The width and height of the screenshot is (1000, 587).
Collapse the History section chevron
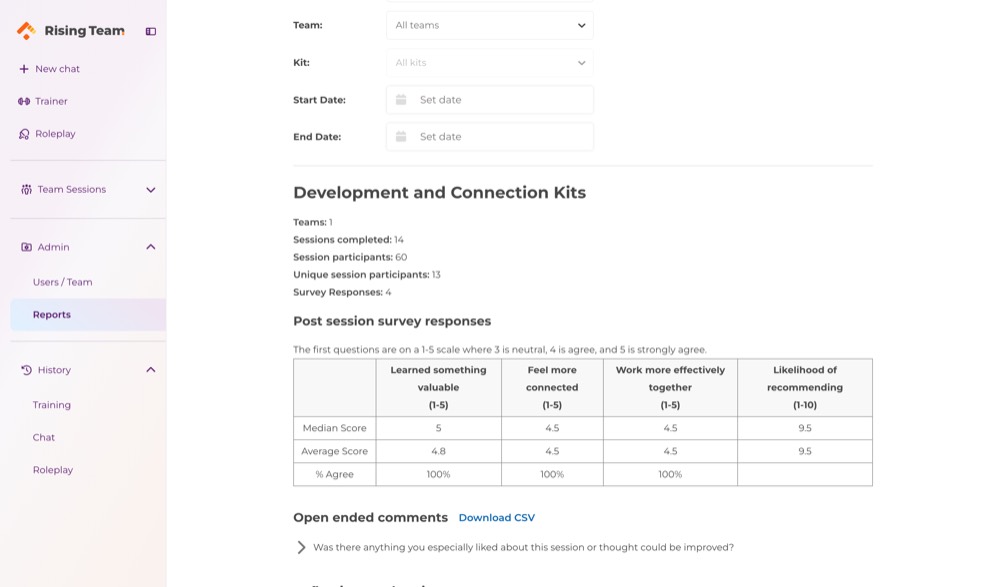pyautogui.click(x=151, y=370)
